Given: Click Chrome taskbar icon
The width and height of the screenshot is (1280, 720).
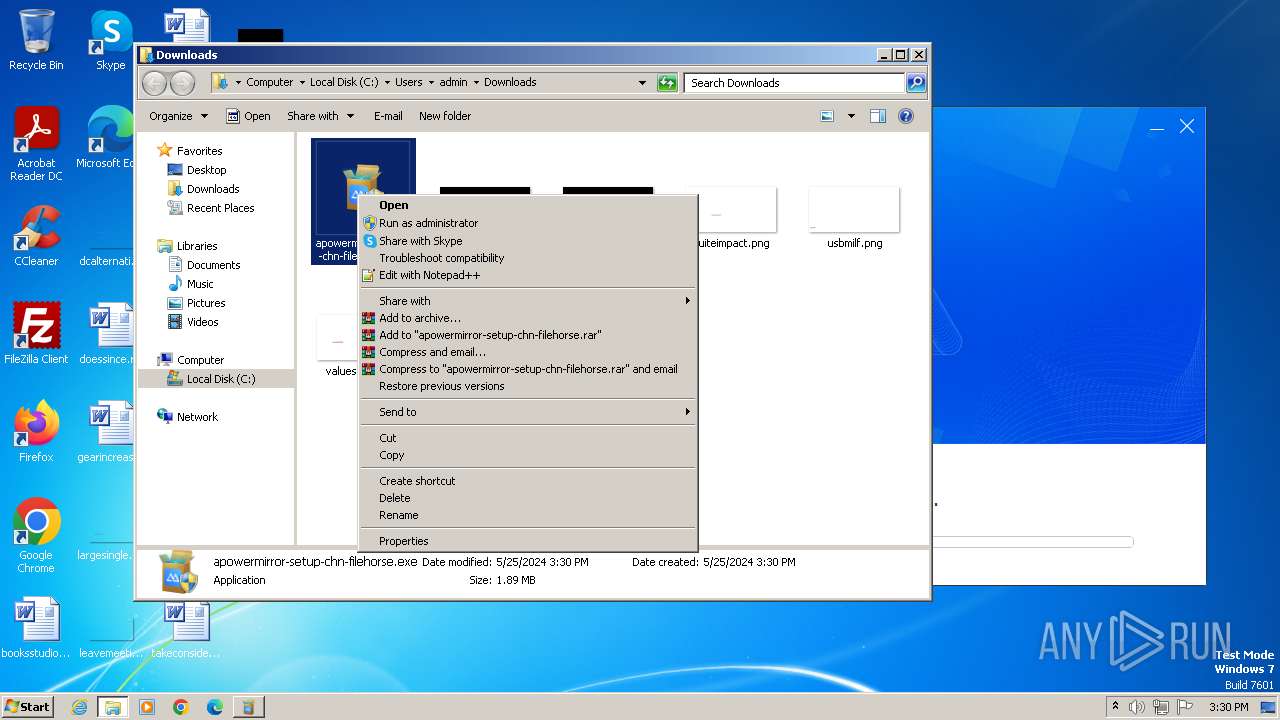Looking at the screenshot, I should pos(181,707).
